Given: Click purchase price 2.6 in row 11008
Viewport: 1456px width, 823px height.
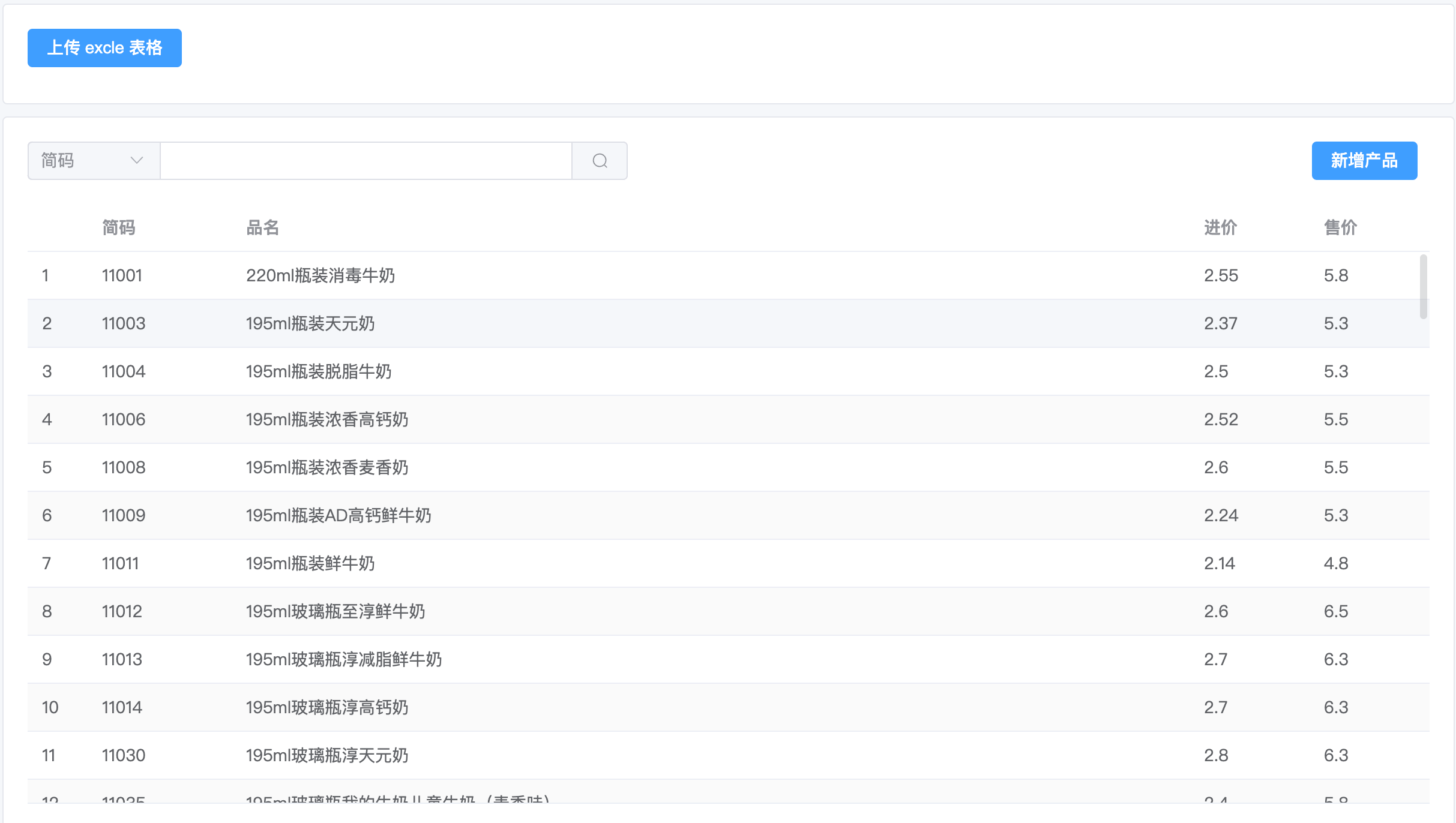Looking at the screenshot, I should point(1216,467).
